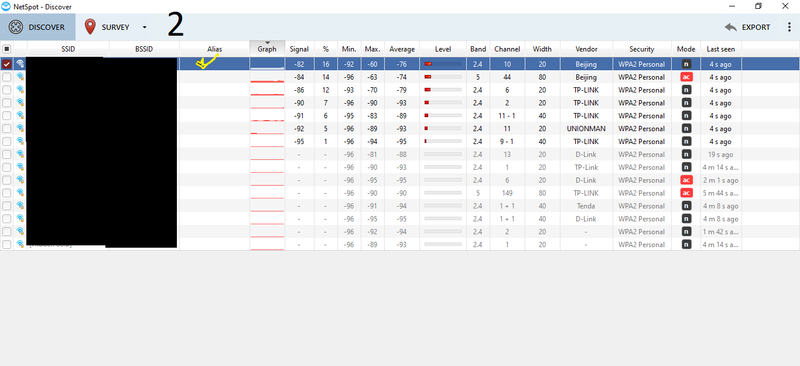The image size is (800, 366).
Task: Switch to the Discover tab
Action: tap(38, 27)
